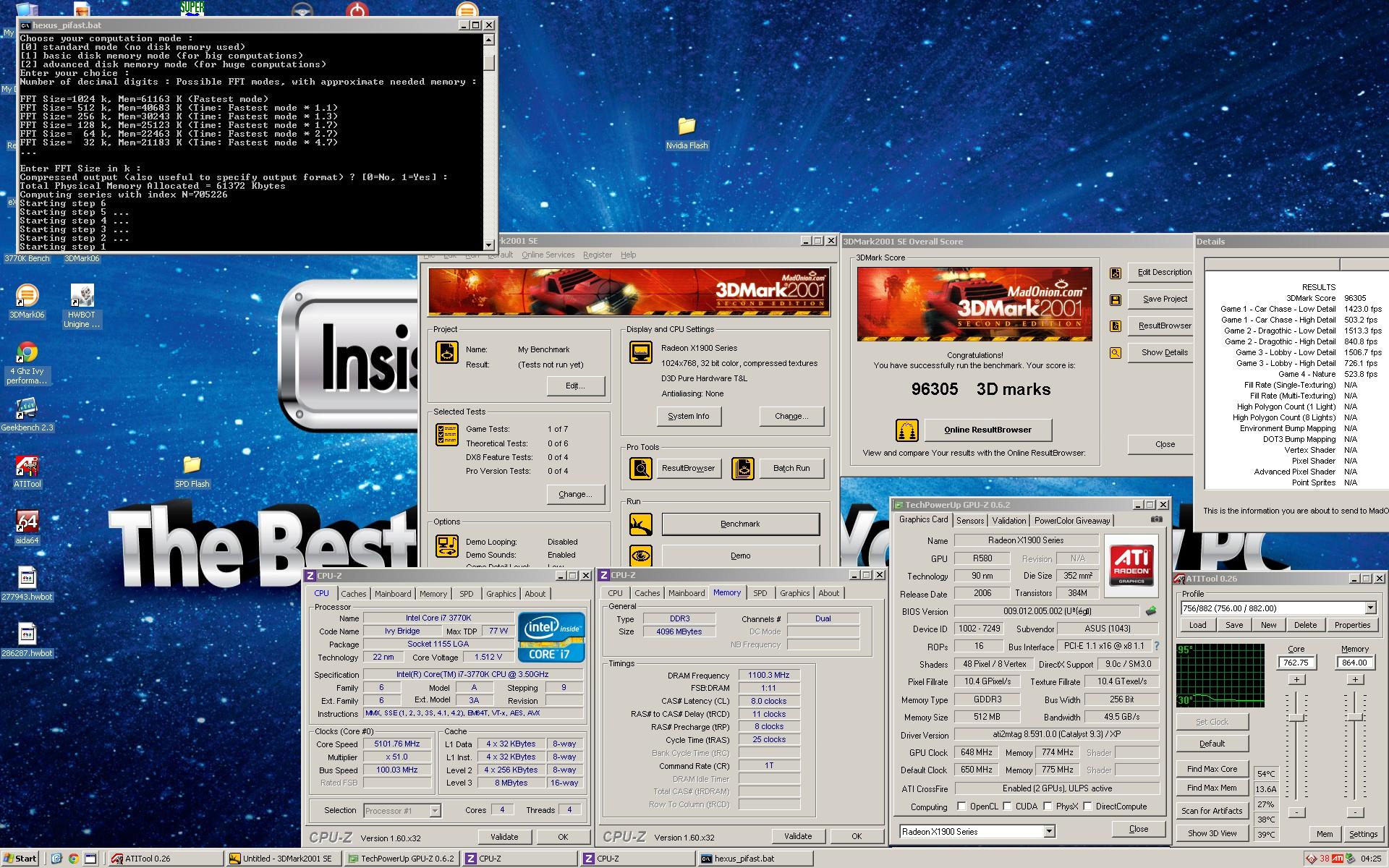
Task: Open the Validation tab in GPU-Z
Action: [x=1008, y=521]
